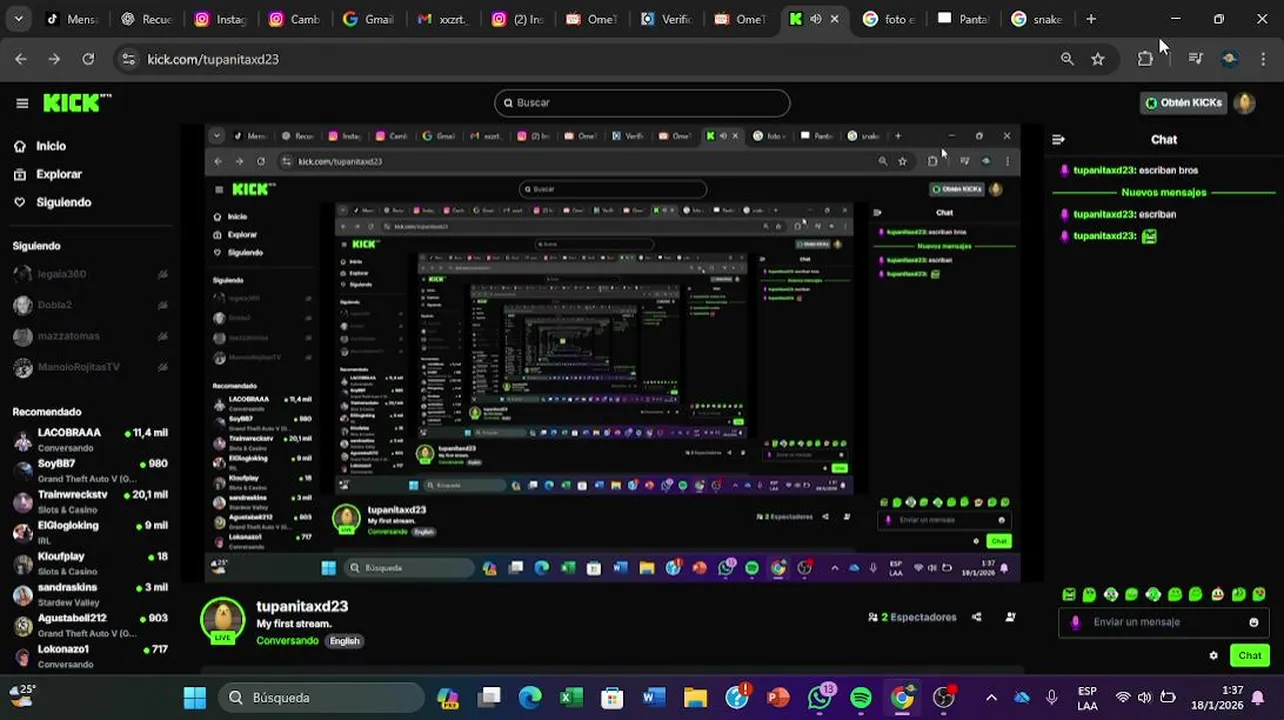Screen dimensions: 1284x720
Task: Open the Kick hamburger sidebar menu
Action: (22, 103)
